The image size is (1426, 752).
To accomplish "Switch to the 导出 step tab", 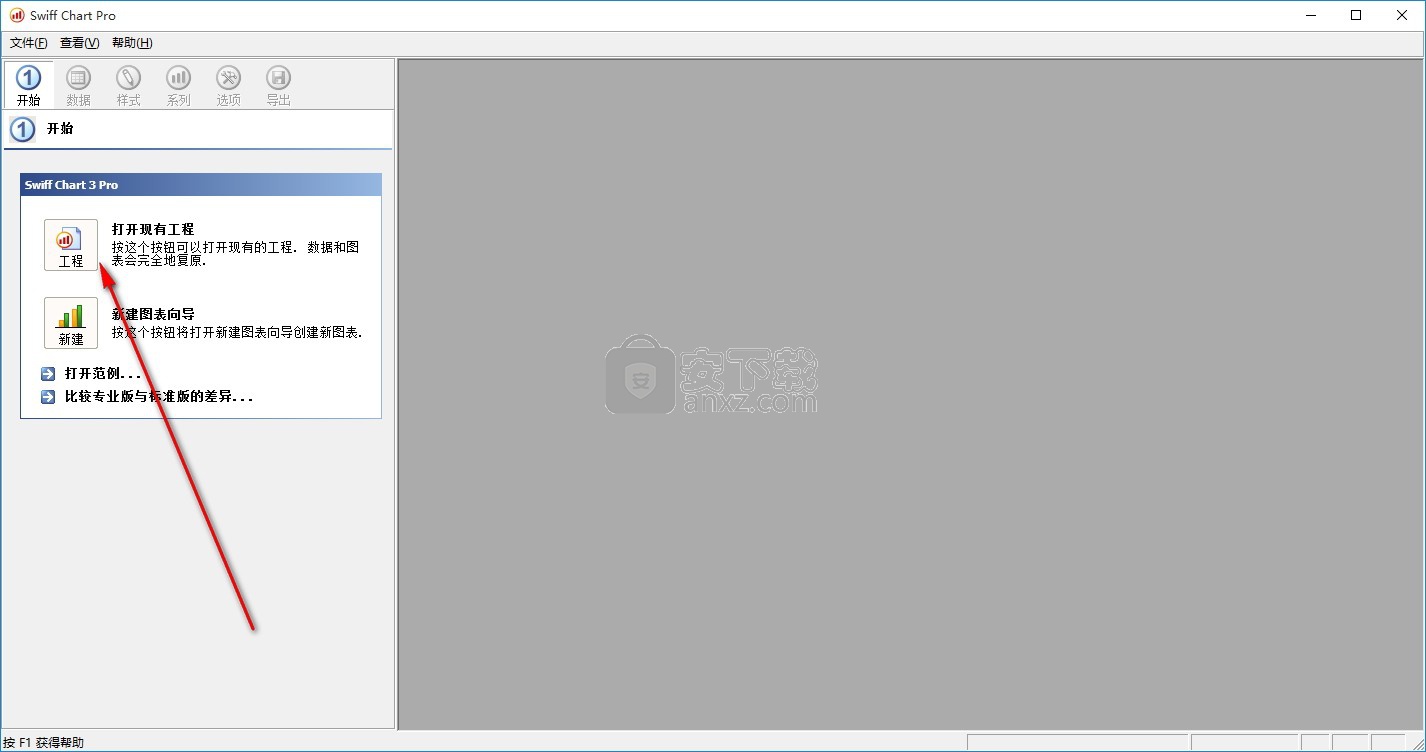I will coord(279,85).
